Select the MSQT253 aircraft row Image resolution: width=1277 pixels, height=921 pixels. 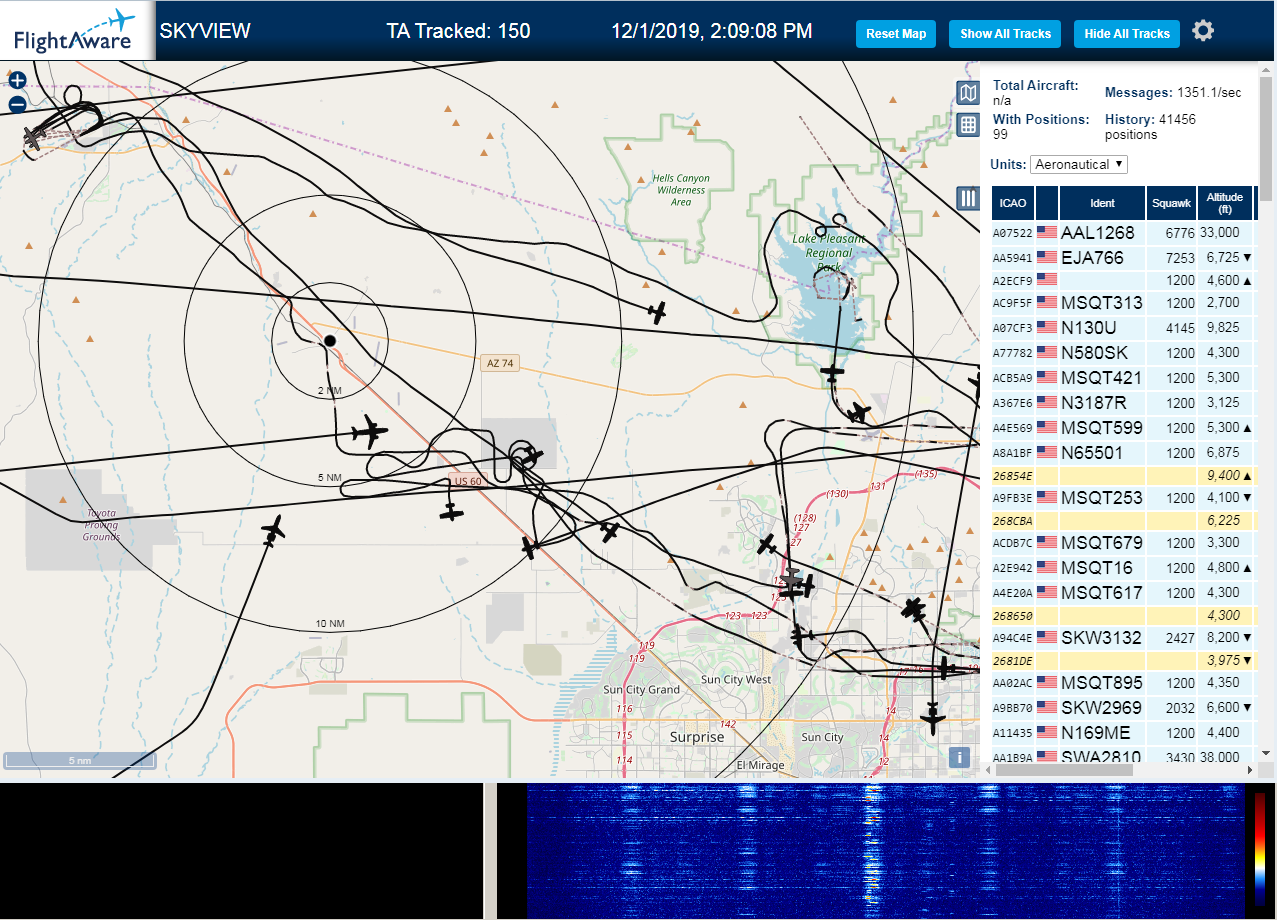[1122, 497]
